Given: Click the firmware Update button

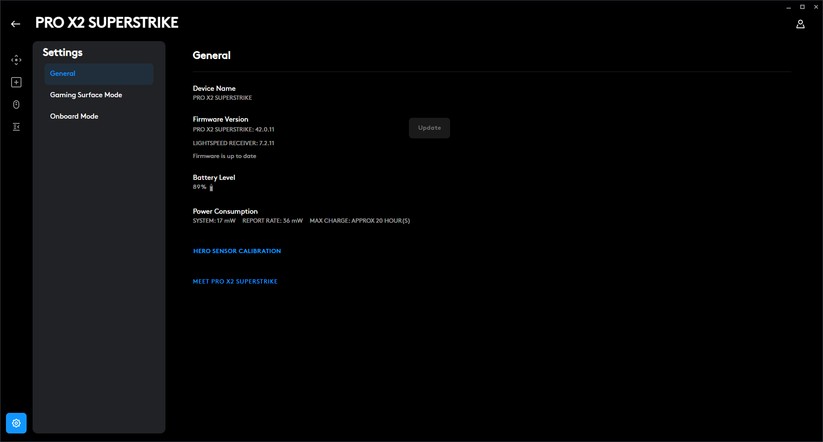Looking at the screenshot, I should tap(429, 128).
